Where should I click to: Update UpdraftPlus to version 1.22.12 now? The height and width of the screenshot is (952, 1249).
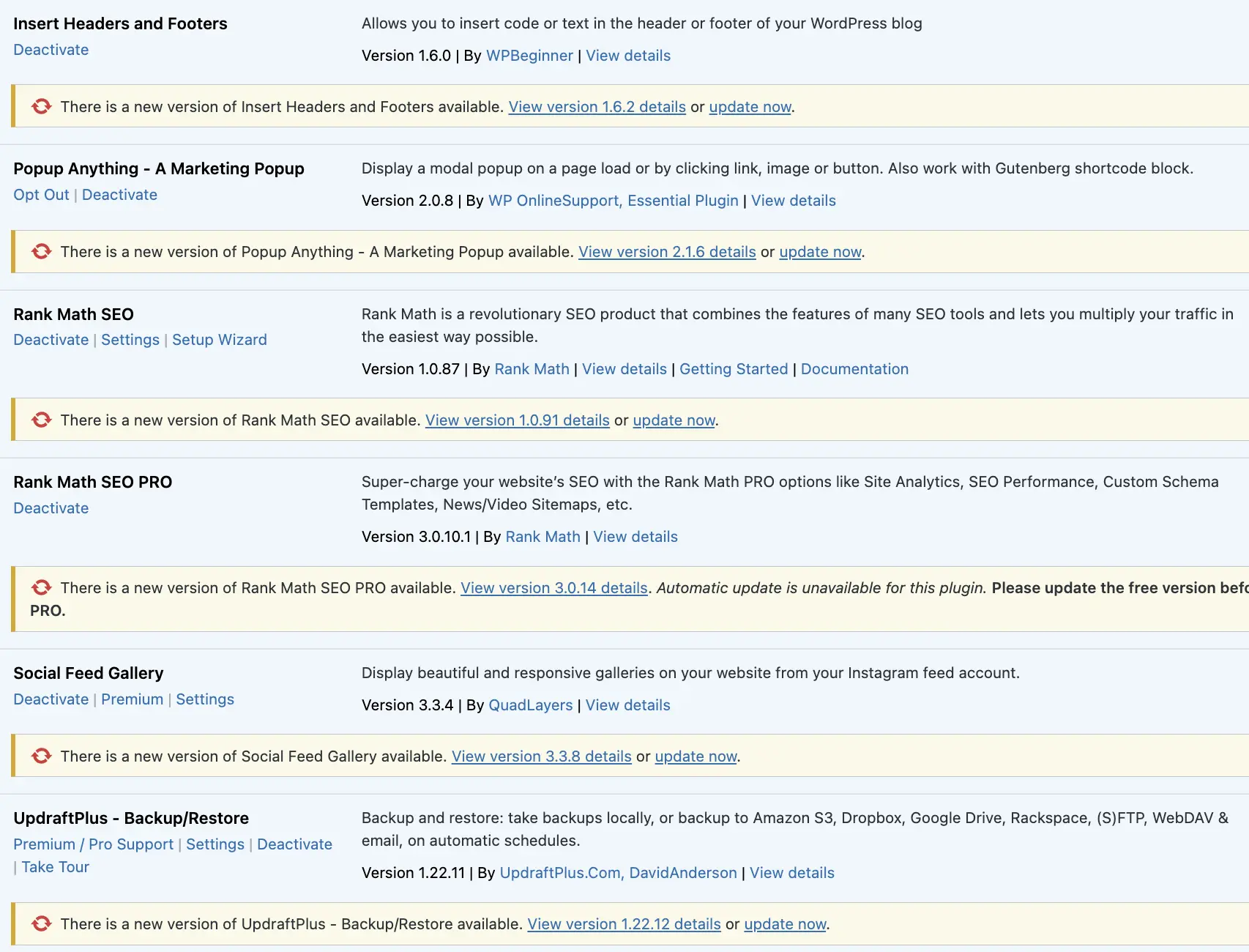click(x=784, y=924)
